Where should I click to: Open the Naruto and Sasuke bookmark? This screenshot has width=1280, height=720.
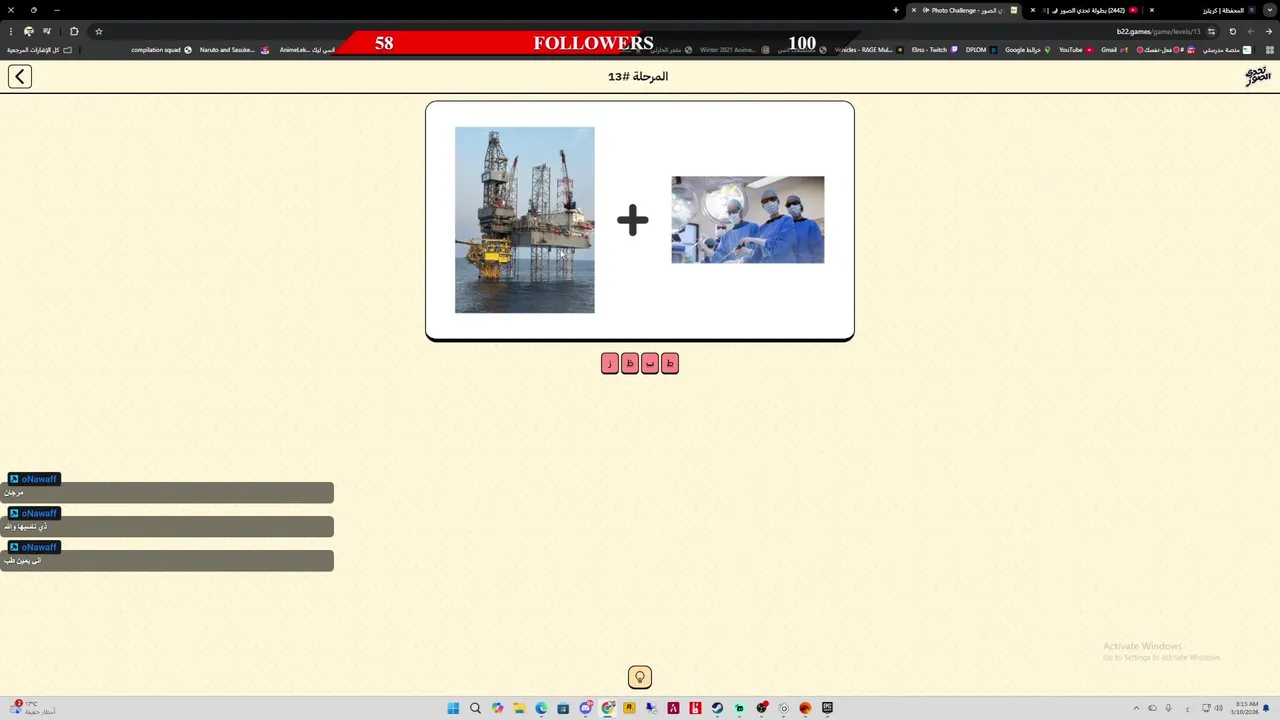coord(234,50)
